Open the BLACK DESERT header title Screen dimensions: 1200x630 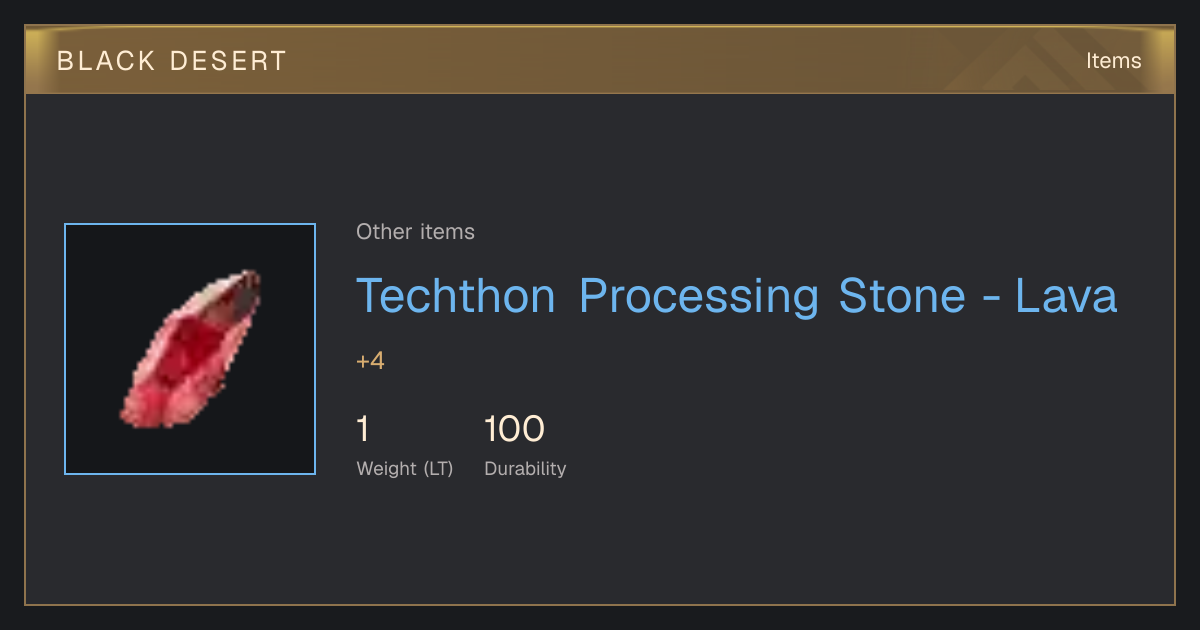[172, 61]
